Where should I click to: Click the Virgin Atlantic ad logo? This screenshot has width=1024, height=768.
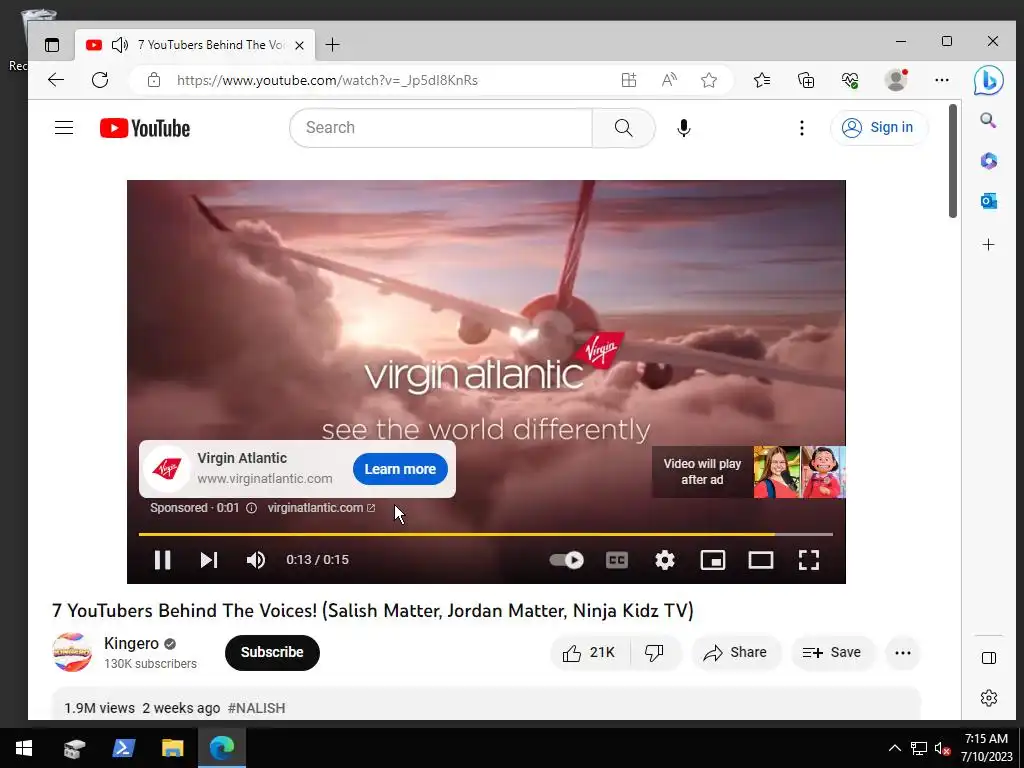pyautogui.click(x=167, y=468)
